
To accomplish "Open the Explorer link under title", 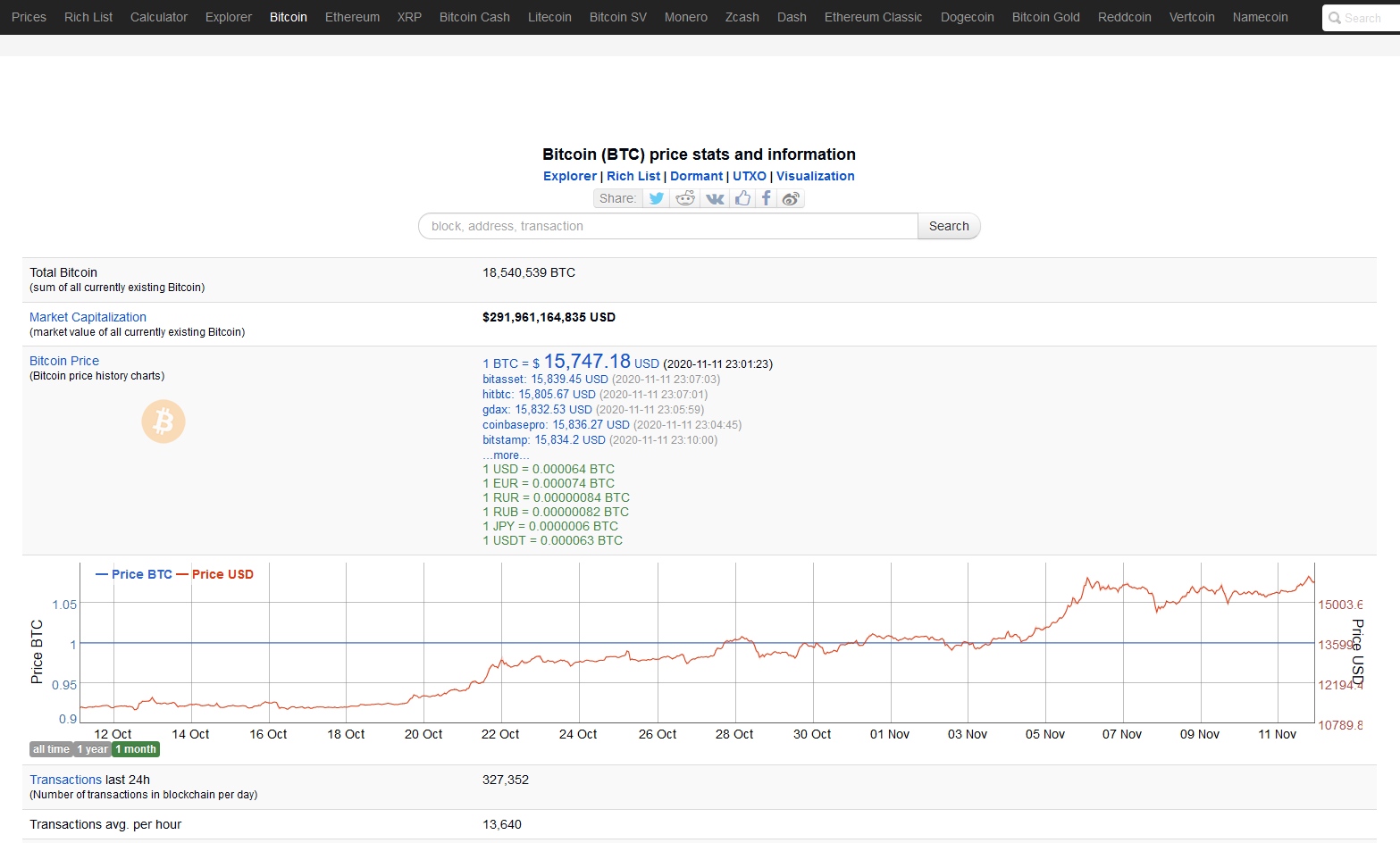I will [570, 176].
